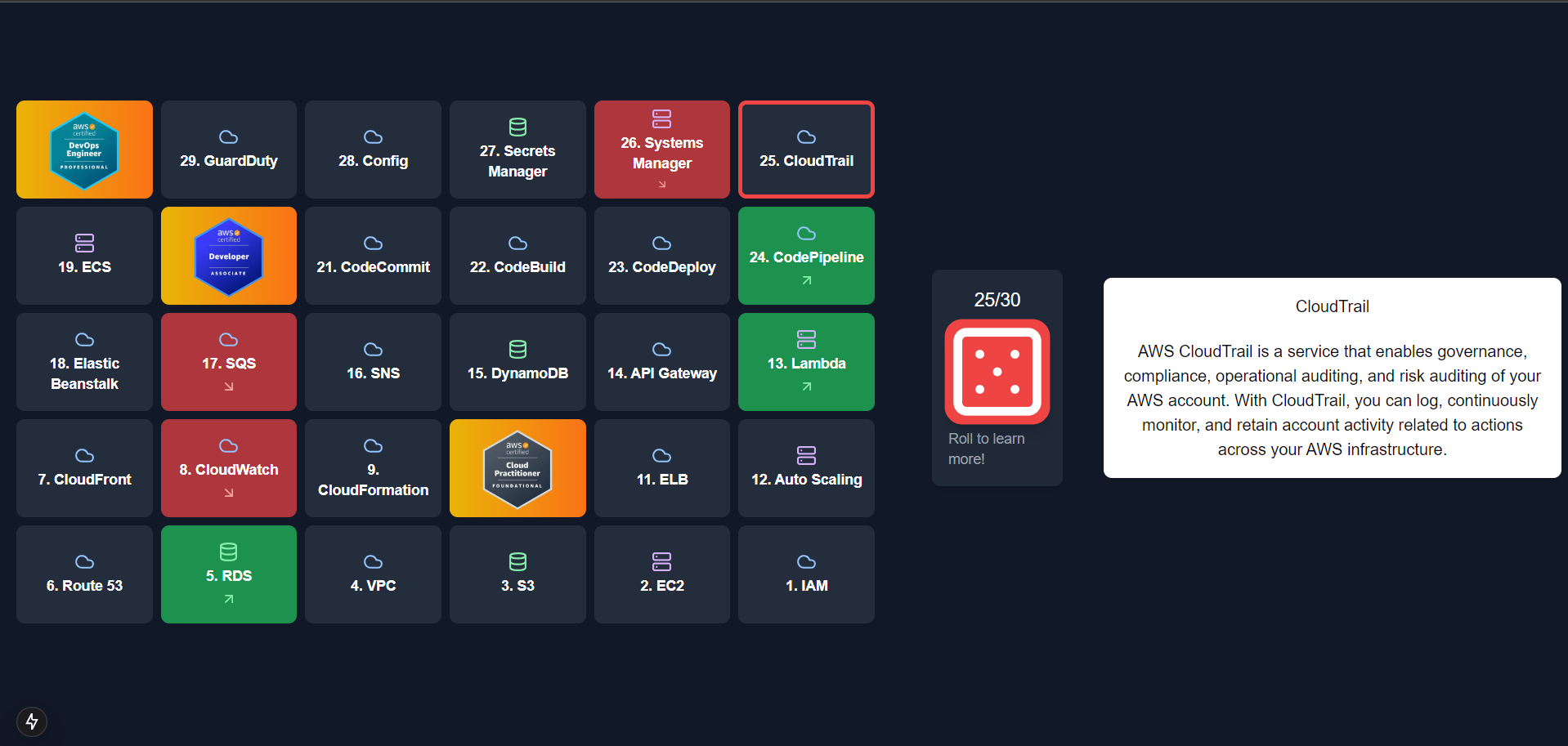
Task: Click the up arrow on RDS tile
Action: point(229,599)
